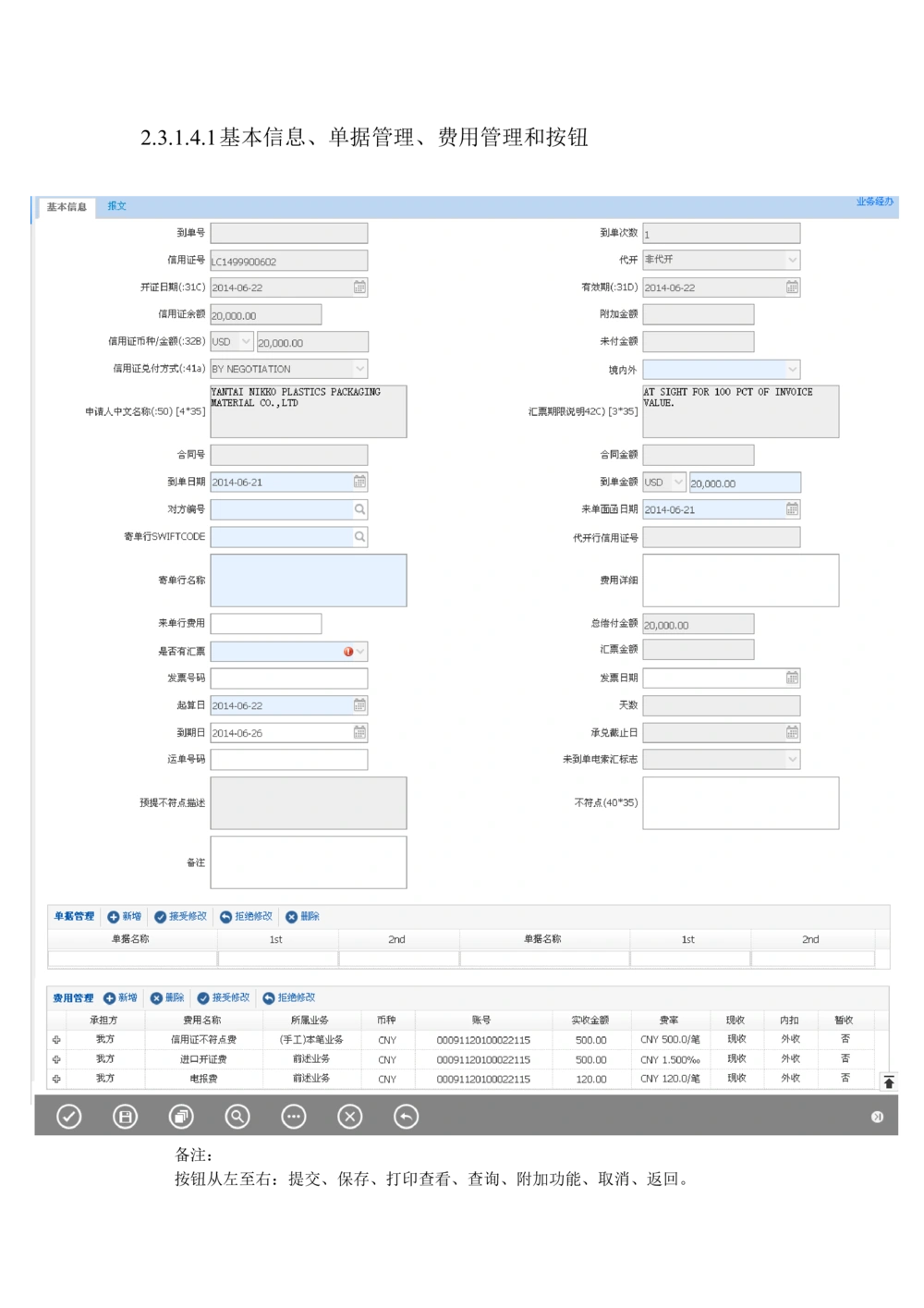Image resolution: width=924 pixels, height=1308 pixels.
Task: Click the magnifier icon in 寄单行SWIFTCODE field
Action: tap(359, 536)
